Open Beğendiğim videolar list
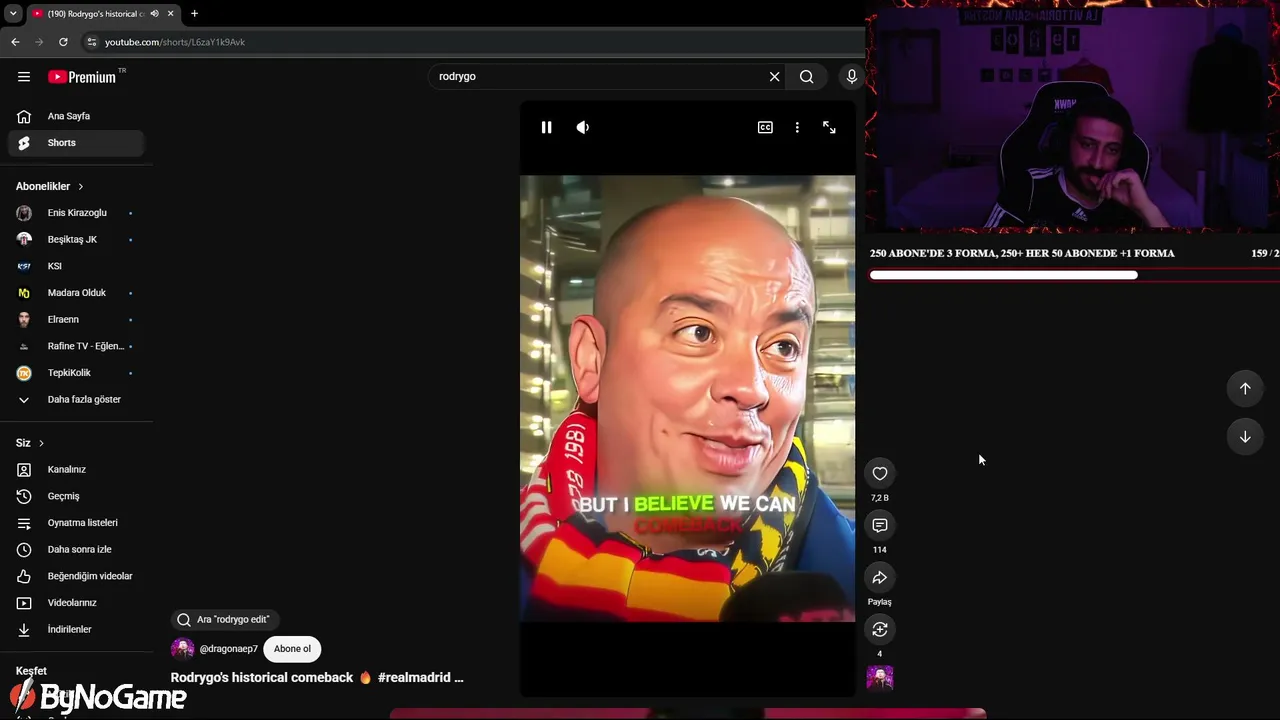This screenshot has width=1280, height=720. [x=76, y=576]
